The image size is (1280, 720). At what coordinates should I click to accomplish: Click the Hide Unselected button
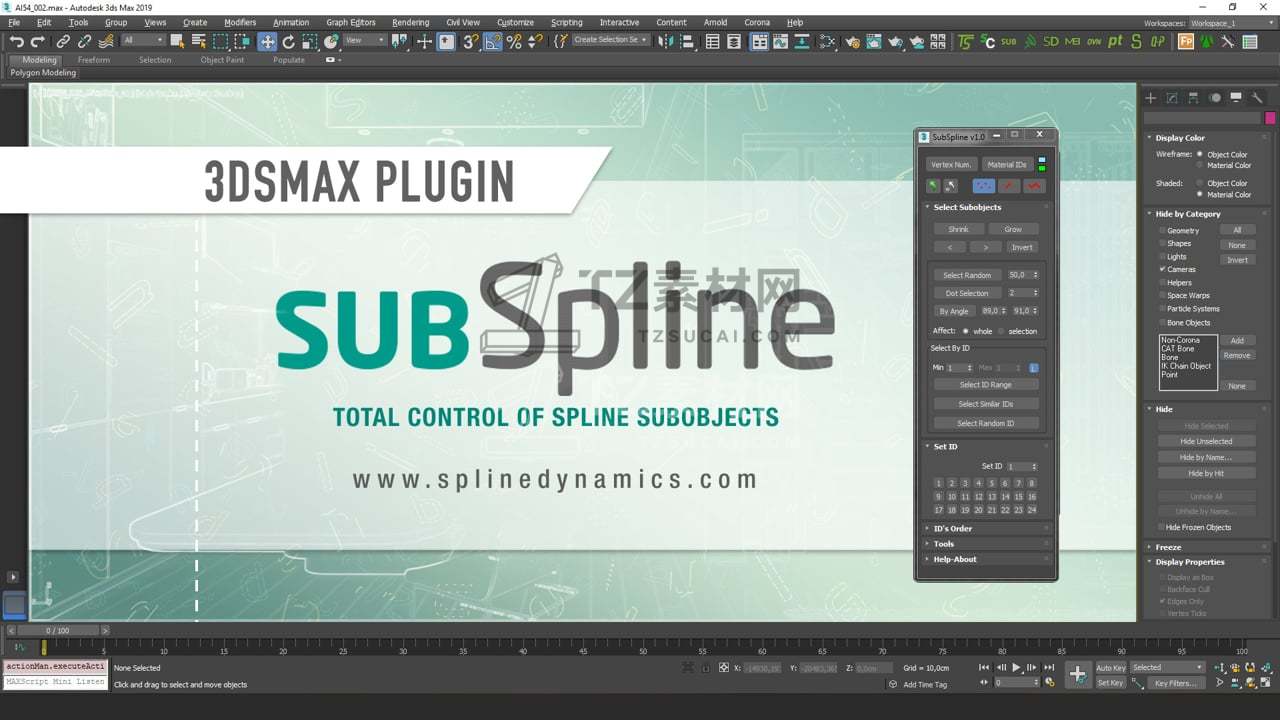click(x=1206, y=441)
